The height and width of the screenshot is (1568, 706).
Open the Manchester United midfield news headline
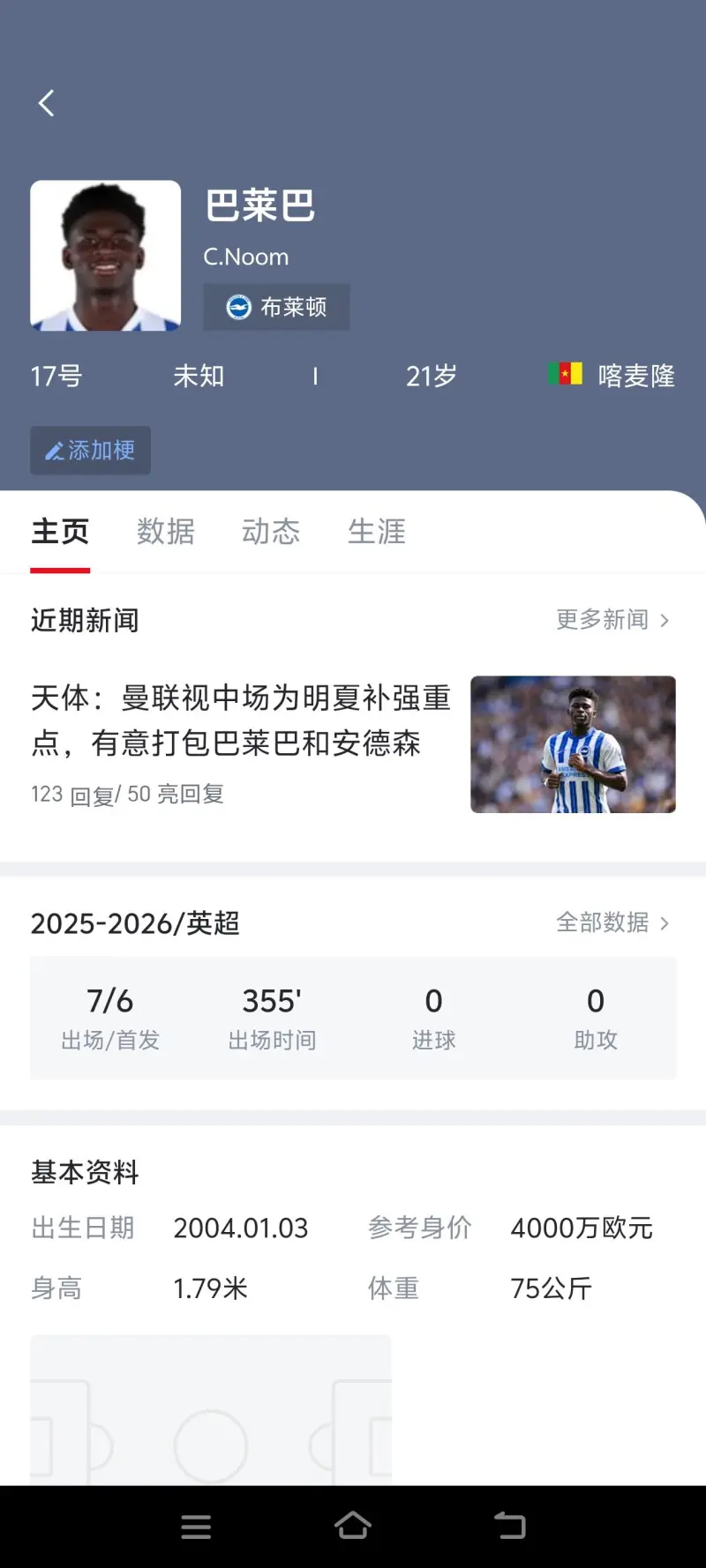[241, 721]
